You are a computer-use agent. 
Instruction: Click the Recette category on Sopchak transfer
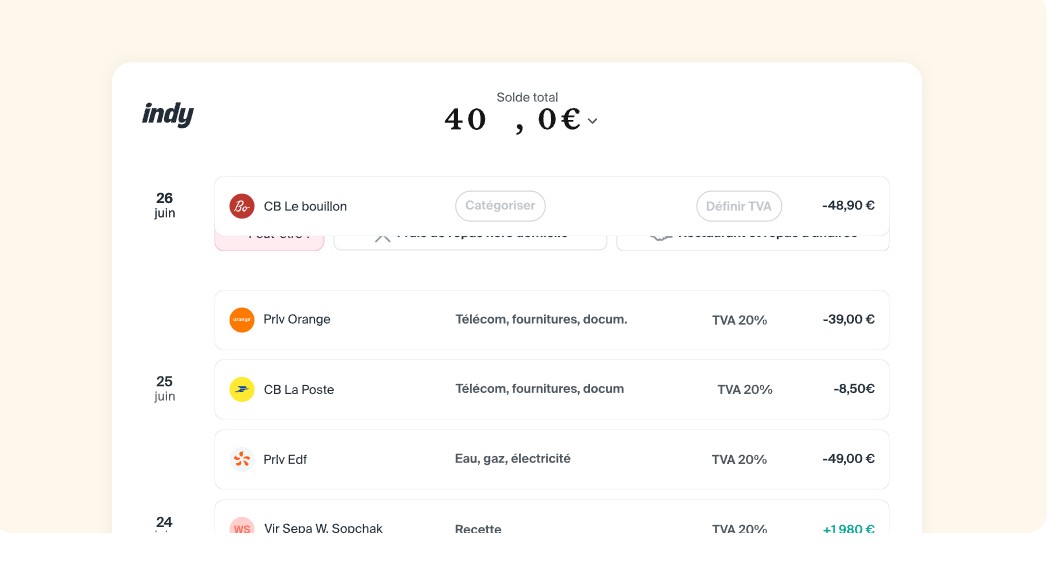(478, 529)
